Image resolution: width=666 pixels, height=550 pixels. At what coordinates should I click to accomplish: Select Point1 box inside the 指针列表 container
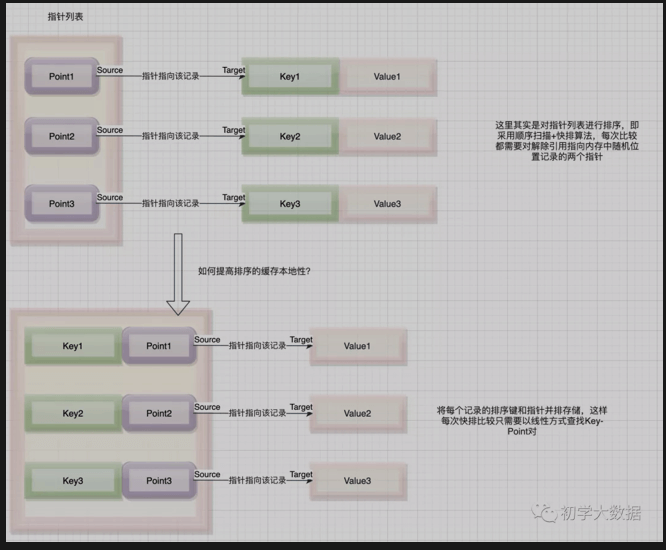pos(62,76)
